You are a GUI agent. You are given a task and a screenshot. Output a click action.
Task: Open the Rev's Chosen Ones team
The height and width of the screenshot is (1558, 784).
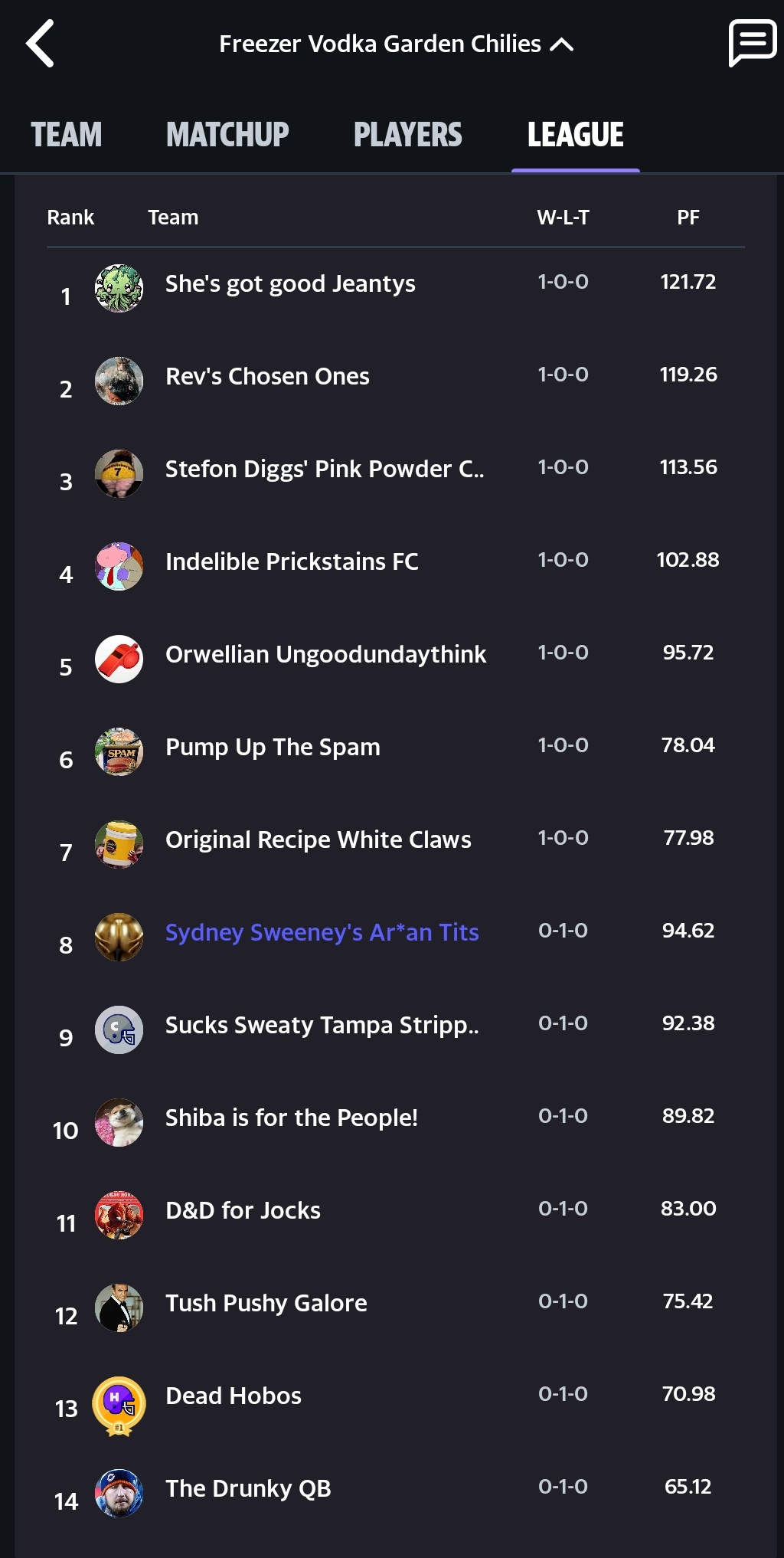coord(267,376)
